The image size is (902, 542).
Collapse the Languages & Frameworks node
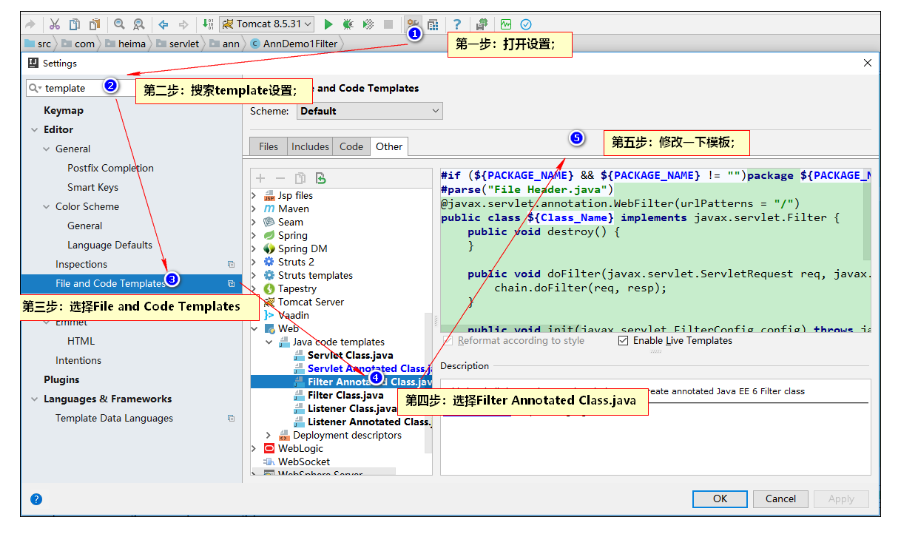(35, 399)
